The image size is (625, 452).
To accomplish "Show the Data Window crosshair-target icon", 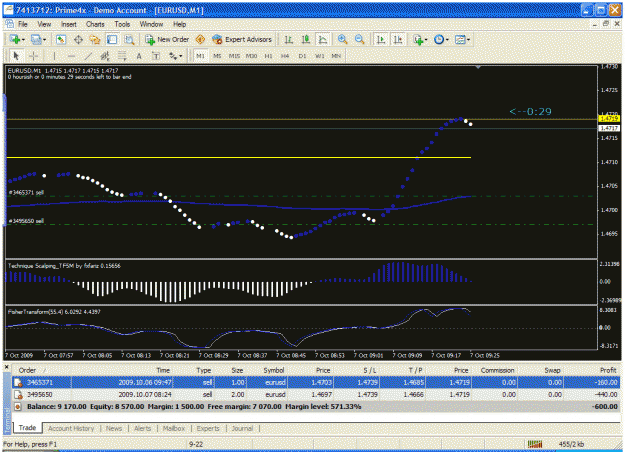I will [x=78, y=39].
